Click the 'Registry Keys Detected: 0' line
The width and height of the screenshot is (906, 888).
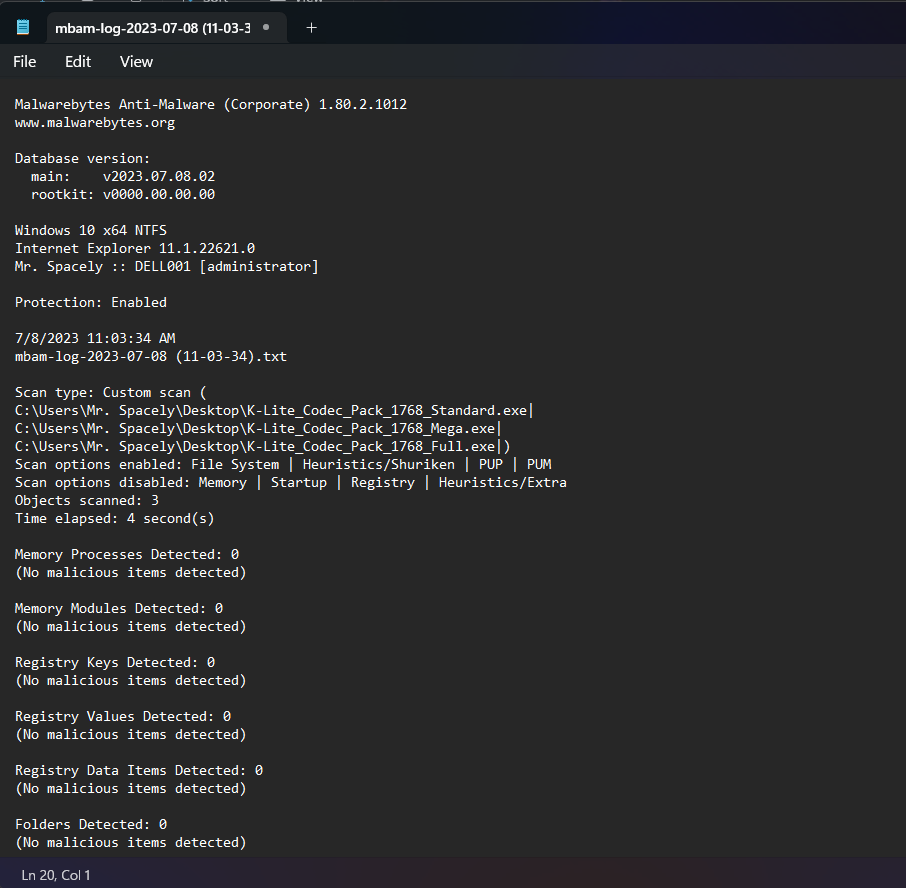tap(115, 662)
